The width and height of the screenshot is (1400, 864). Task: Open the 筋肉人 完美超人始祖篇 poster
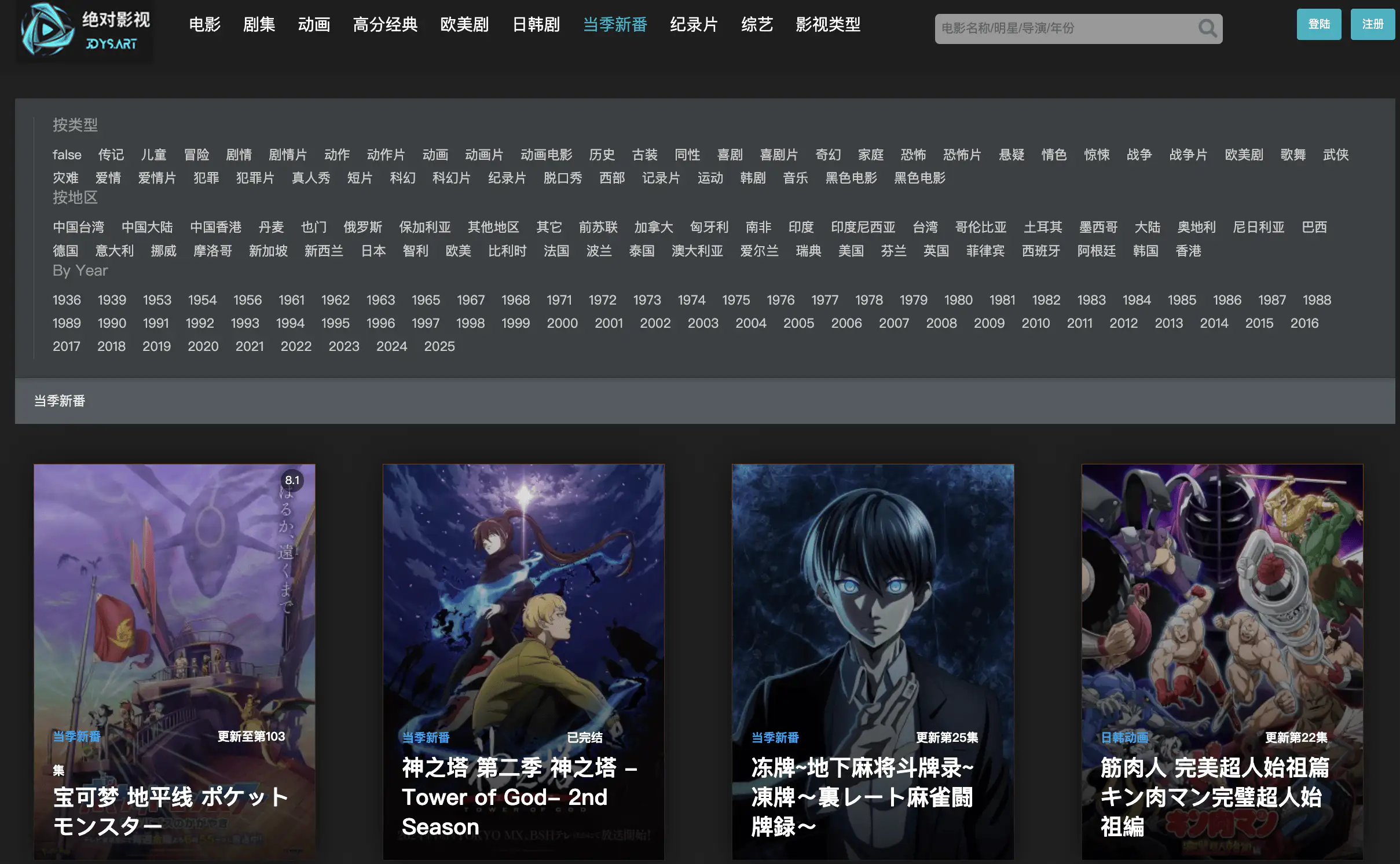coord(1222,661)
